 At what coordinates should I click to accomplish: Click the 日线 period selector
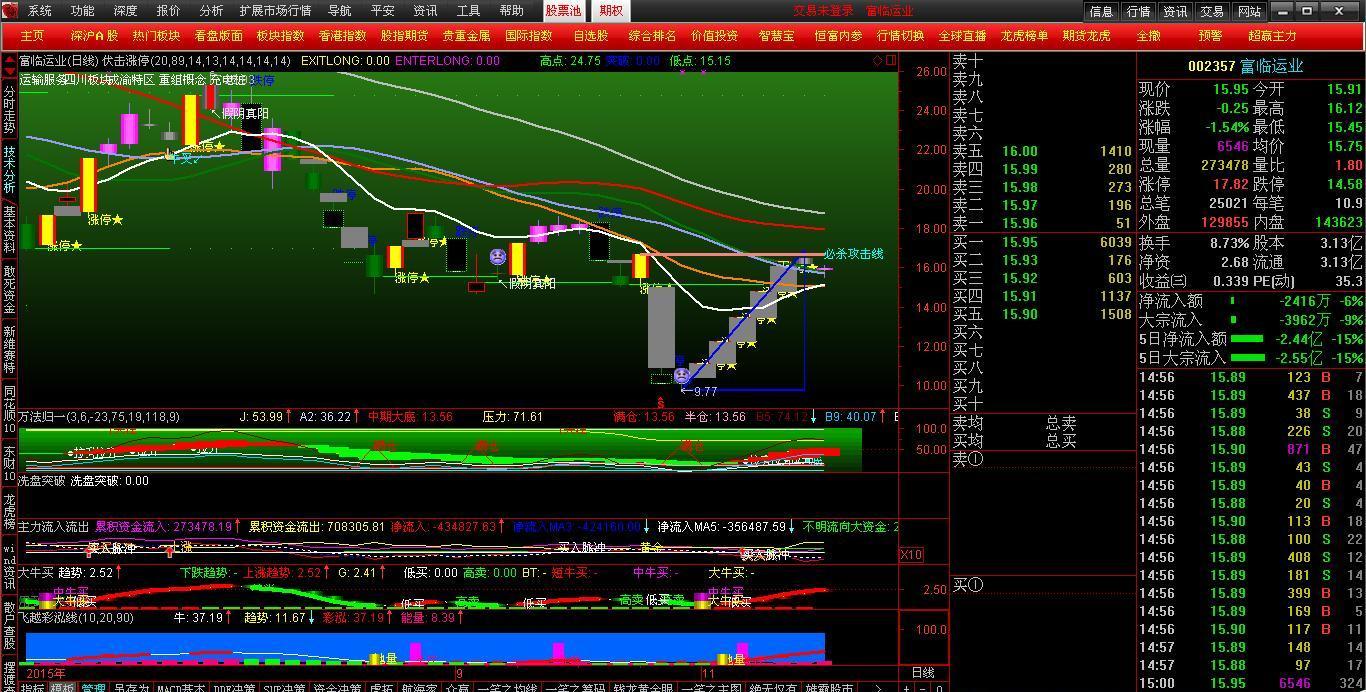(923, 673)
